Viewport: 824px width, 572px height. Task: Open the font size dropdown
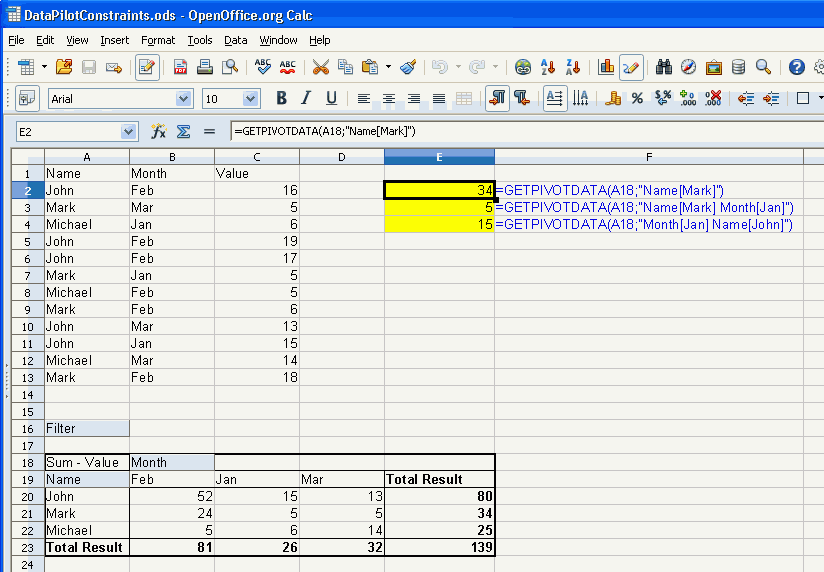[x=251, y=98]
